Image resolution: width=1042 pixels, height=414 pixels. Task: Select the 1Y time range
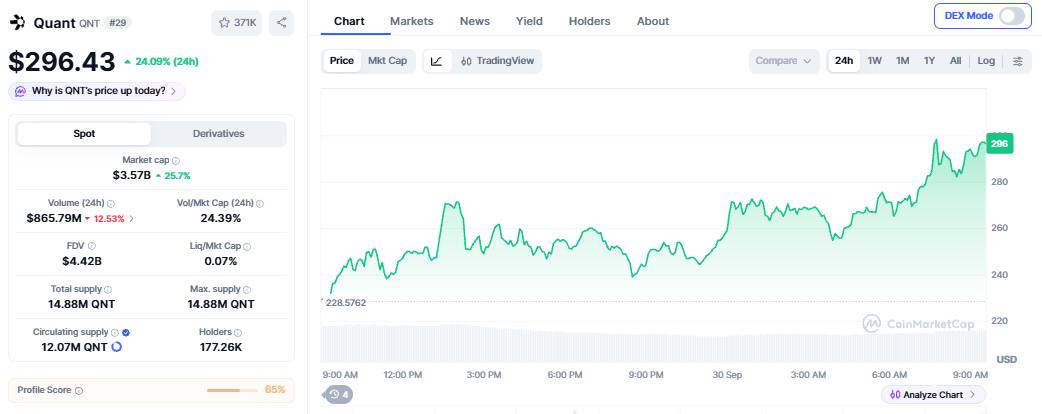pyautogui.click(x=929, y=61)
